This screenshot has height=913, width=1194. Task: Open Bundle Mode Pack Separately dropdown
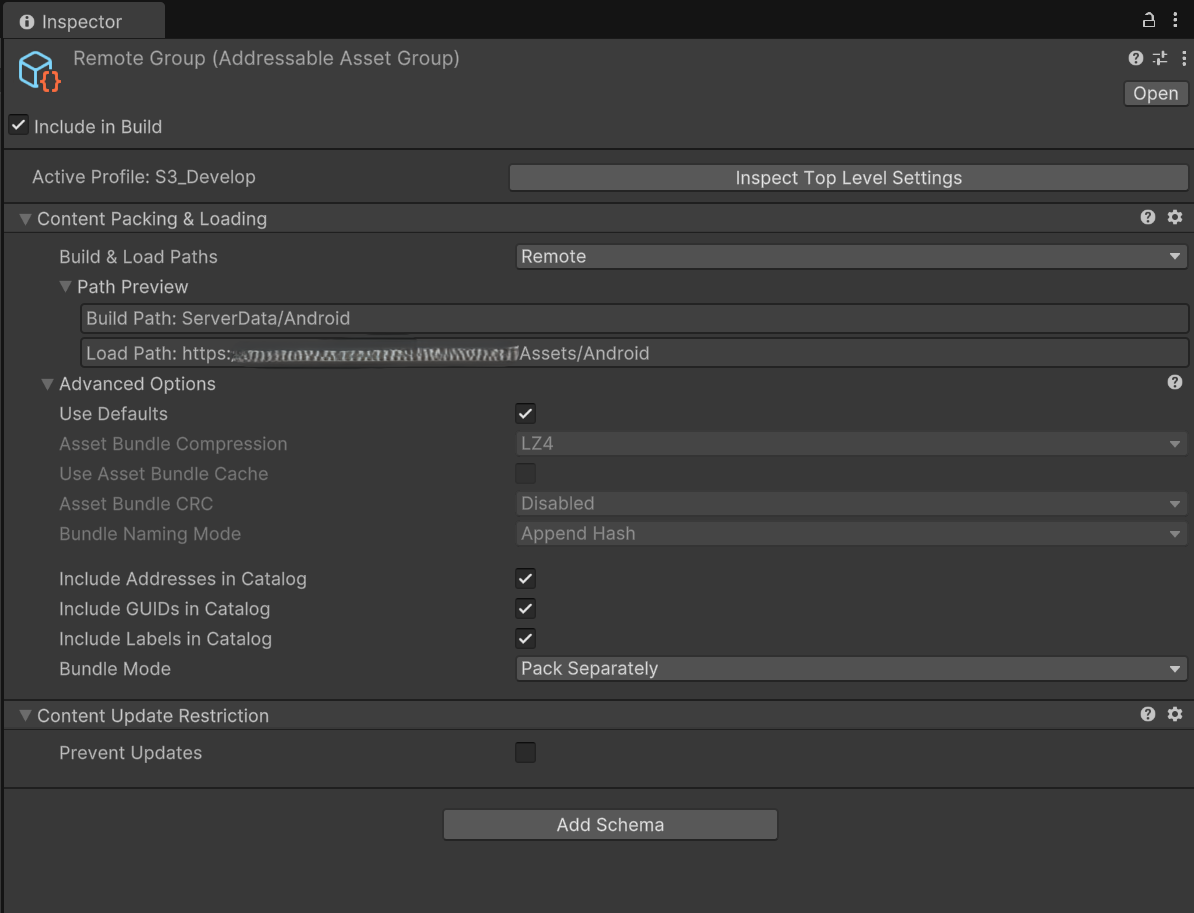851,669
